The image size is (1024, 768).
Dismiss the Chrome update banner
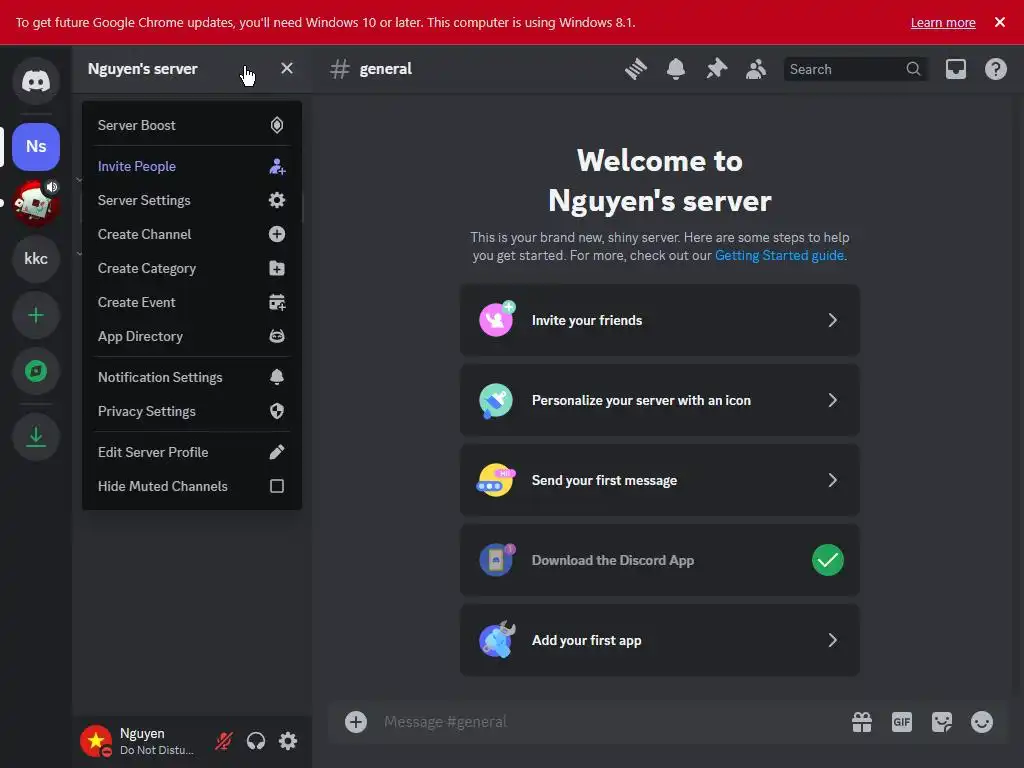[x=1000, y=22]
